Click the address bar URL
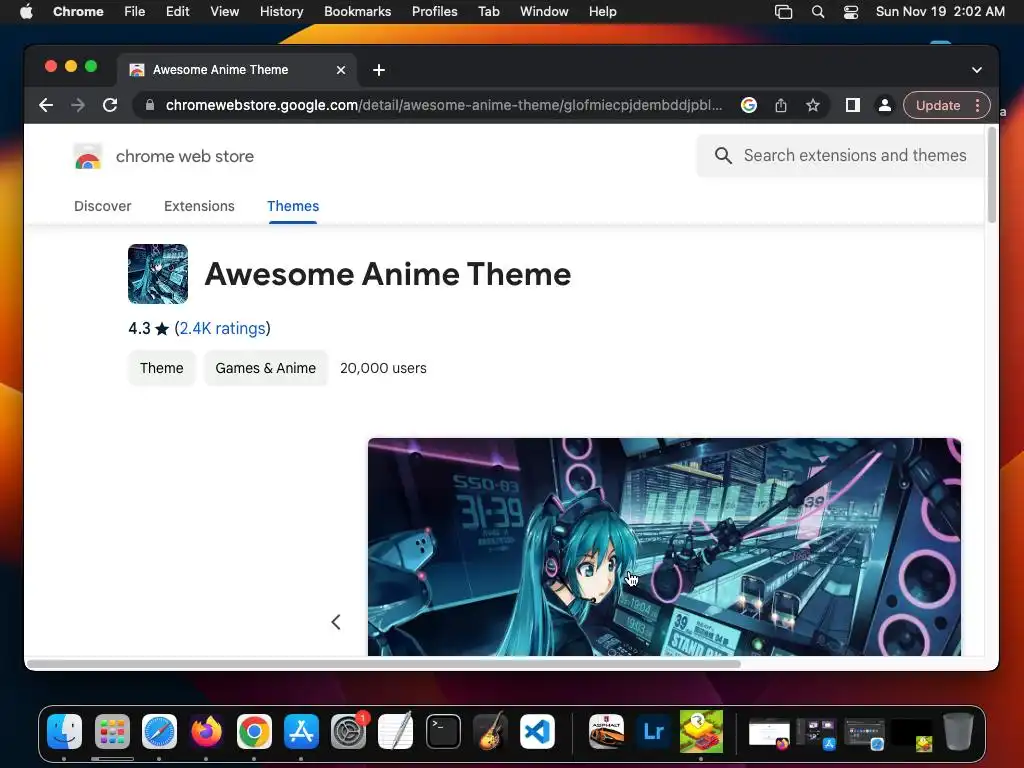 coord(444,105)
